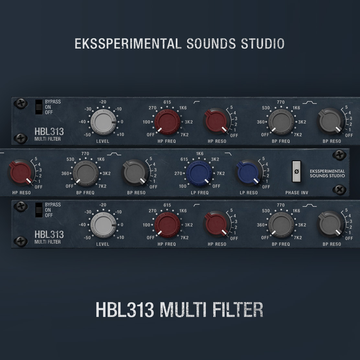Click the red HP FREQ knob on the bottom unit
This screenshot has width=360, height=360.
tap(167, 225)
